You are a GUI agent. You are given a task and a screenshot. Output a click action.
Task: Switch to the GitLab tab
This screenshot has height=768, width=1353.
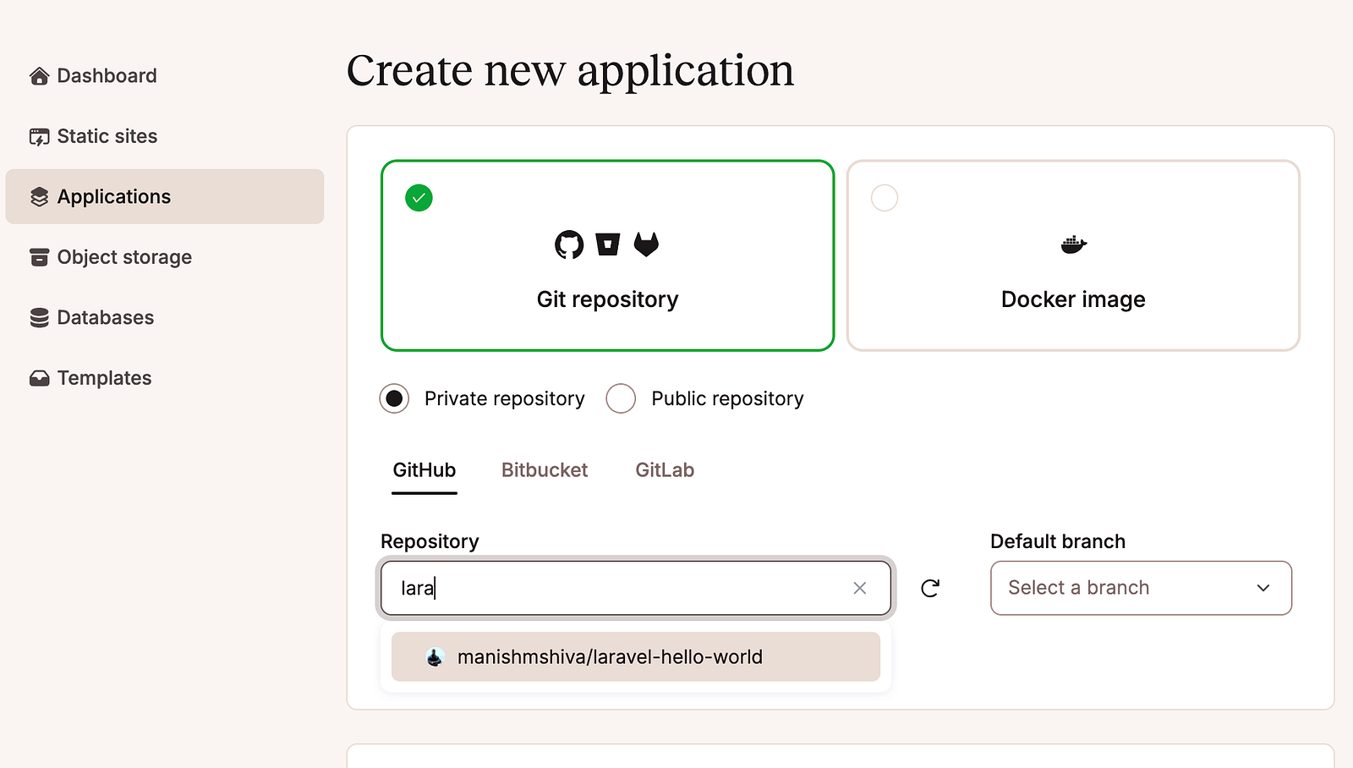click(x=664, y=470)
